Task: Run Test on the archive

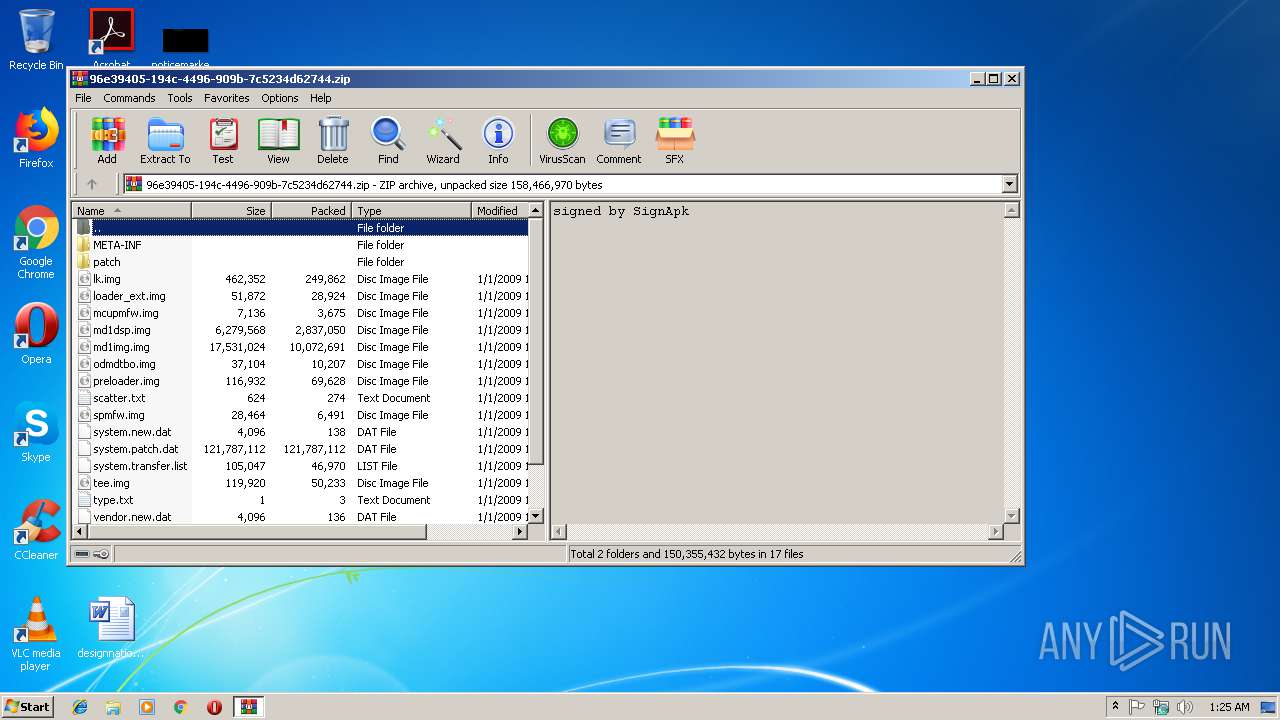Action: pos(223,140)
